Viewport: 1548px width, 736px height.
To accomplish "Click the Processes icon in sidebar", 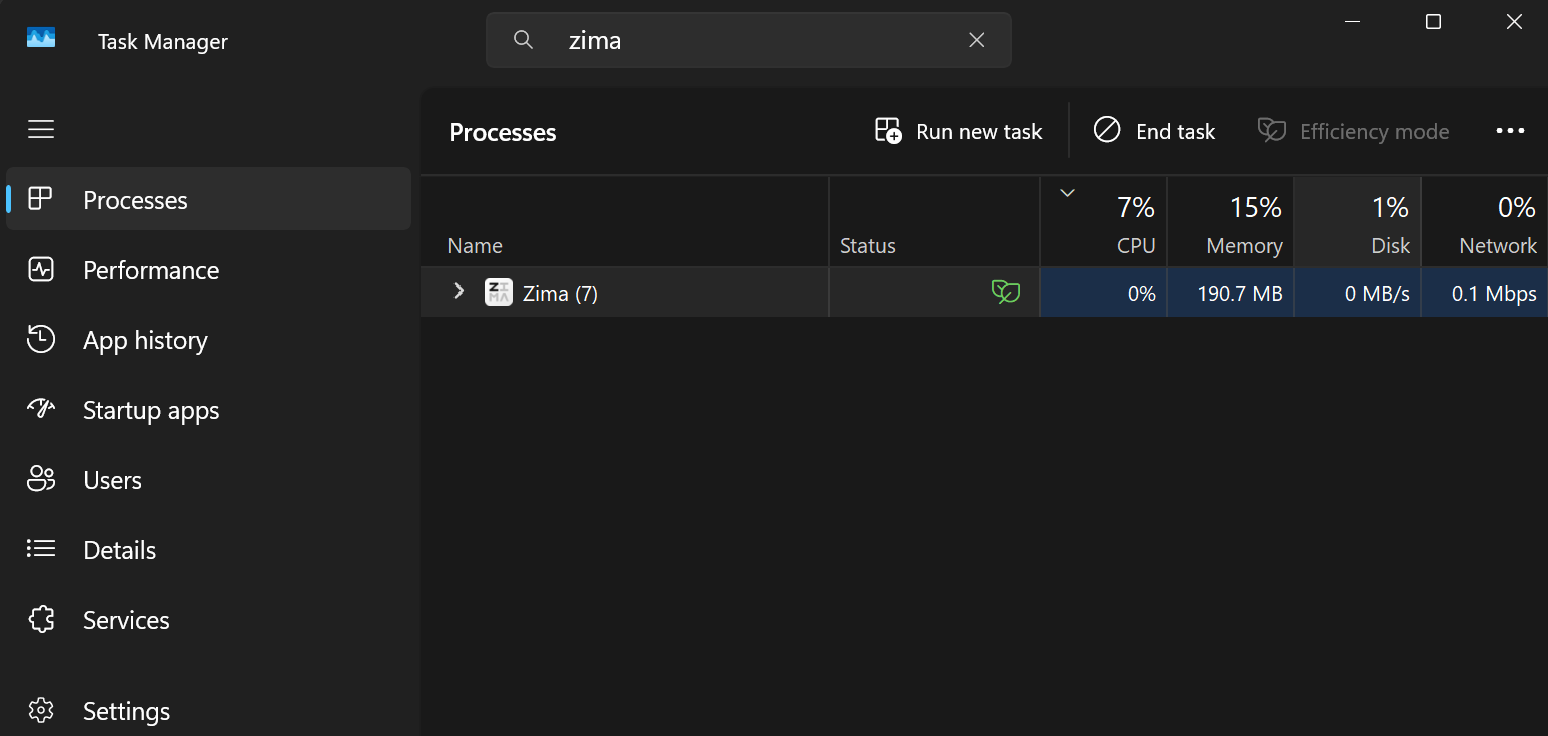I will tap(40, 199).
